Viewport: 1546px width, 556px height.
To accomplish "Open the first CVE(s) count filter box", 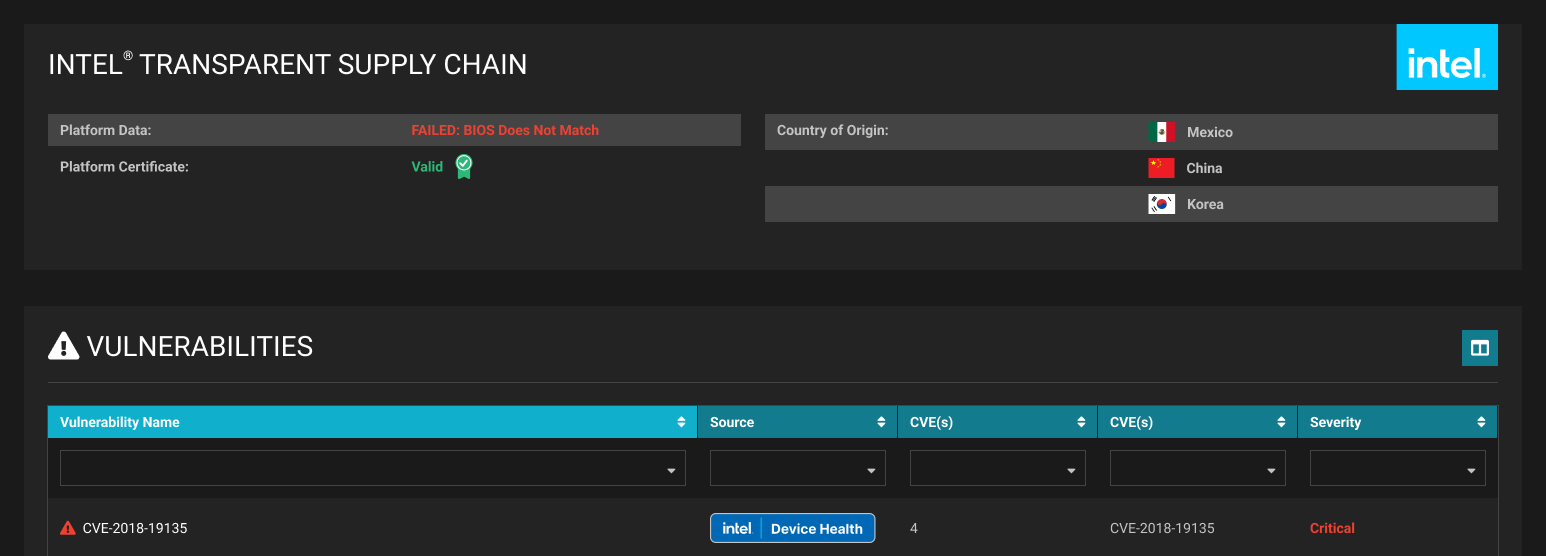I will point(997,468).
